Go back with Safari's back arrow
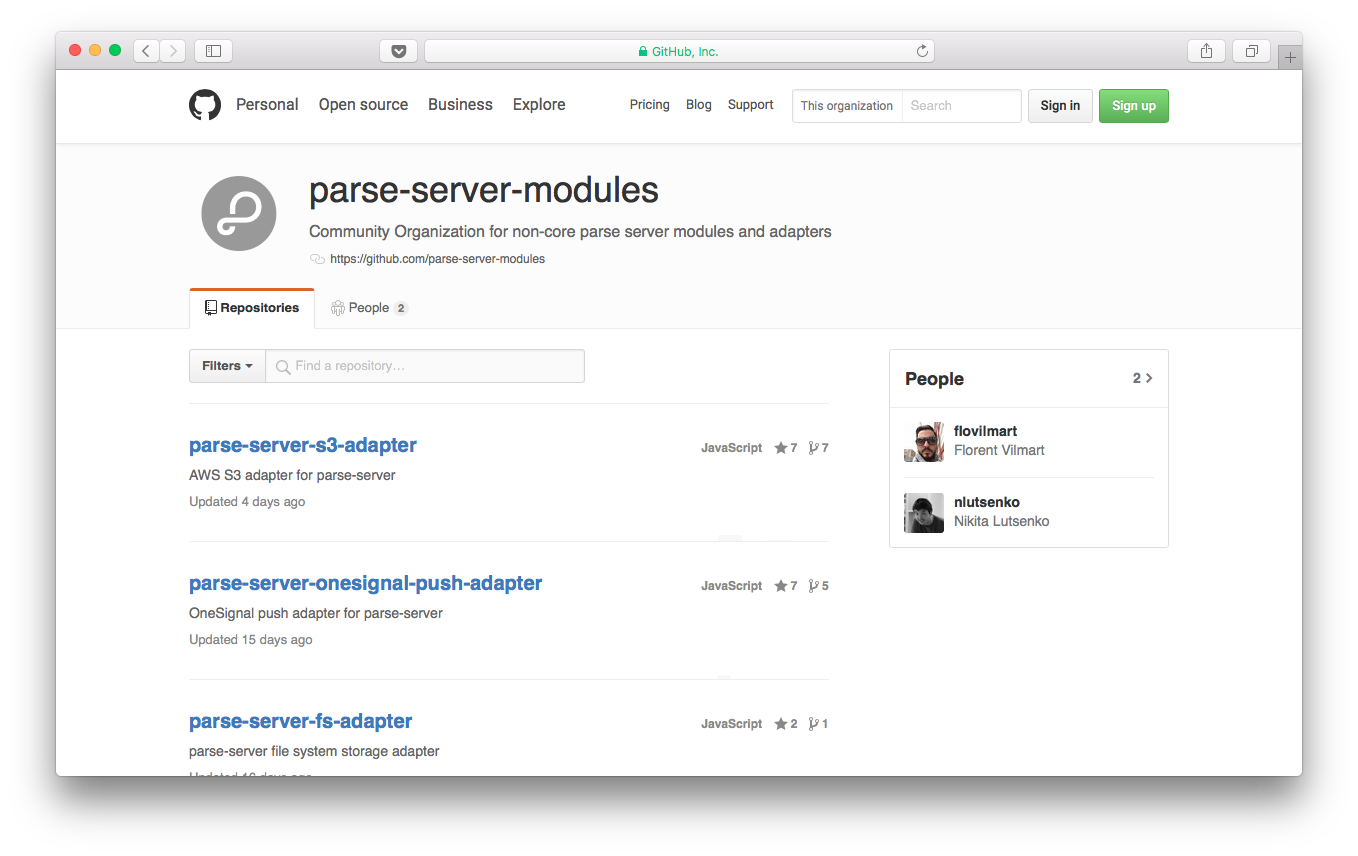 tap(146, 50)
